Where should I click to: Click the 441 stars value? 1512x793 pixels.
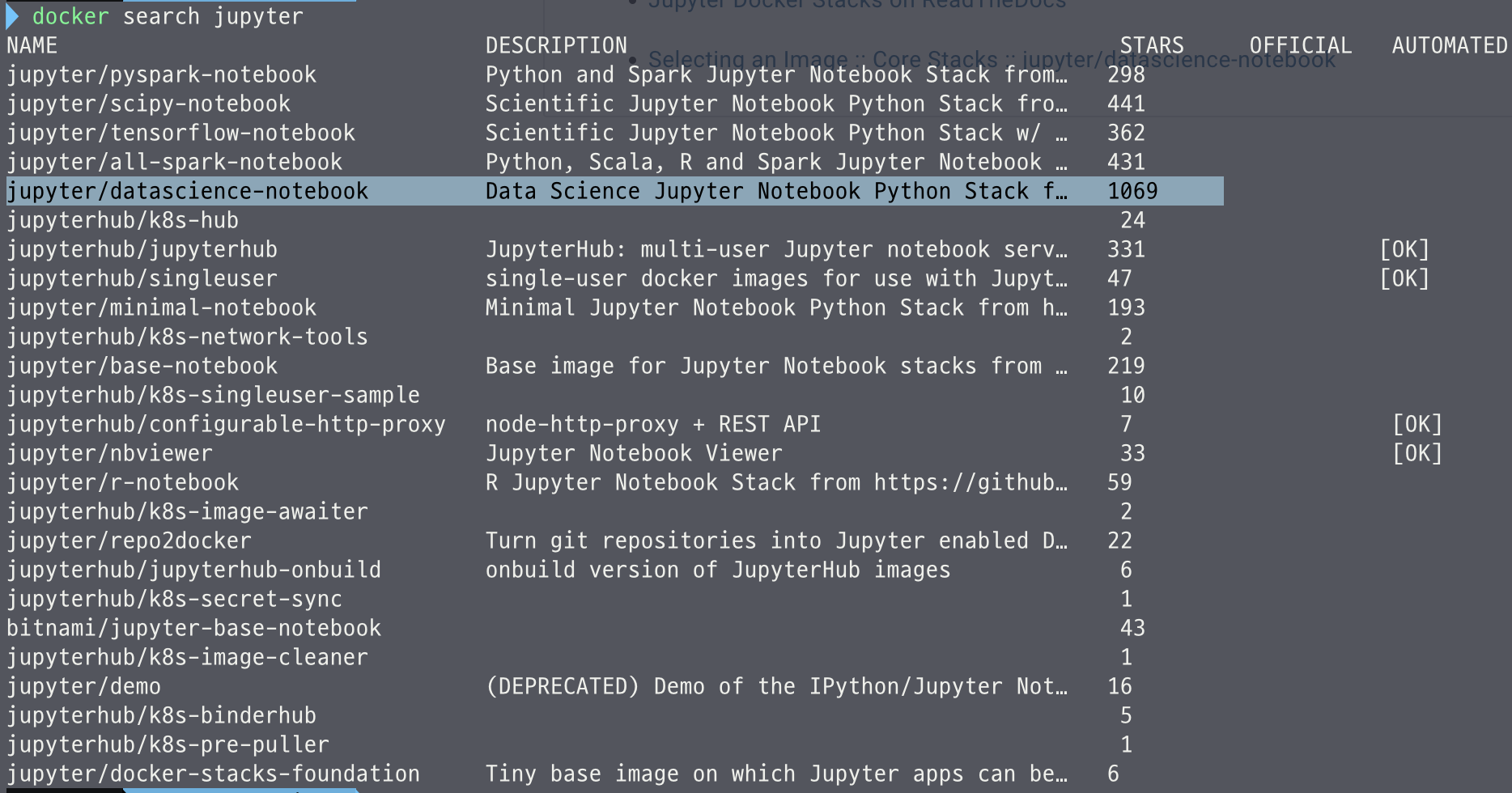(1126, 104)
